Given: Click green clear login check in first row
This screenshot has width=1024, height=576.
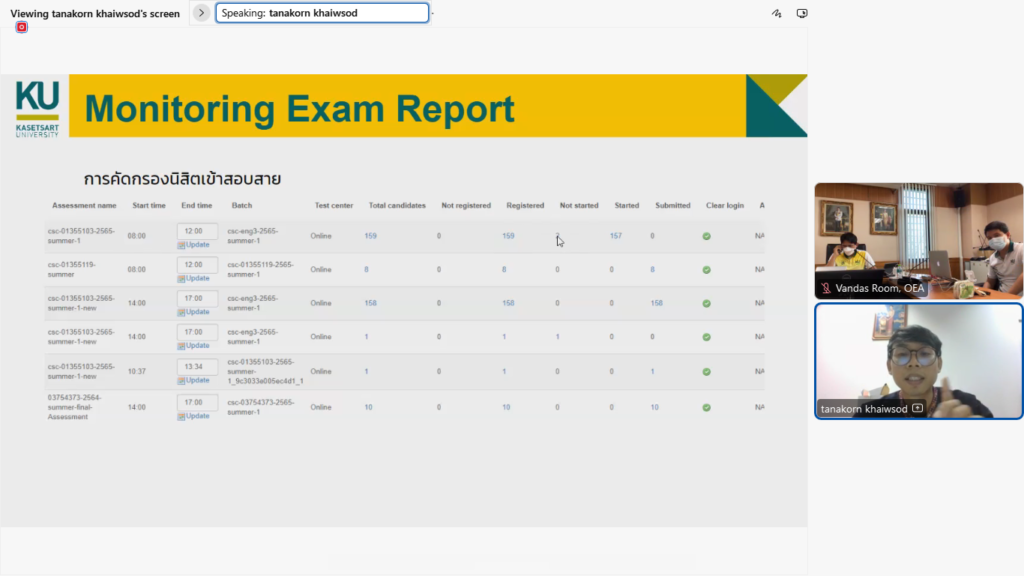Looking at the screenshot, I should [x=707, y=236].
